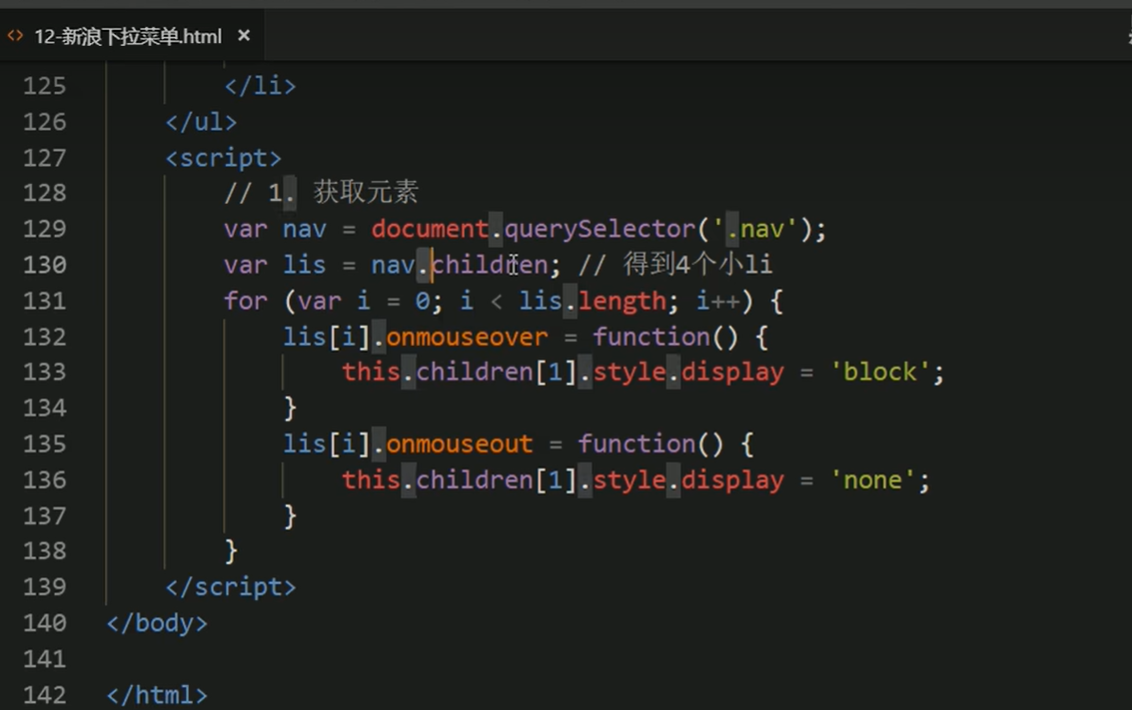
Task: Place cursor on closing </ul> tag
Action: pos(201,122)
